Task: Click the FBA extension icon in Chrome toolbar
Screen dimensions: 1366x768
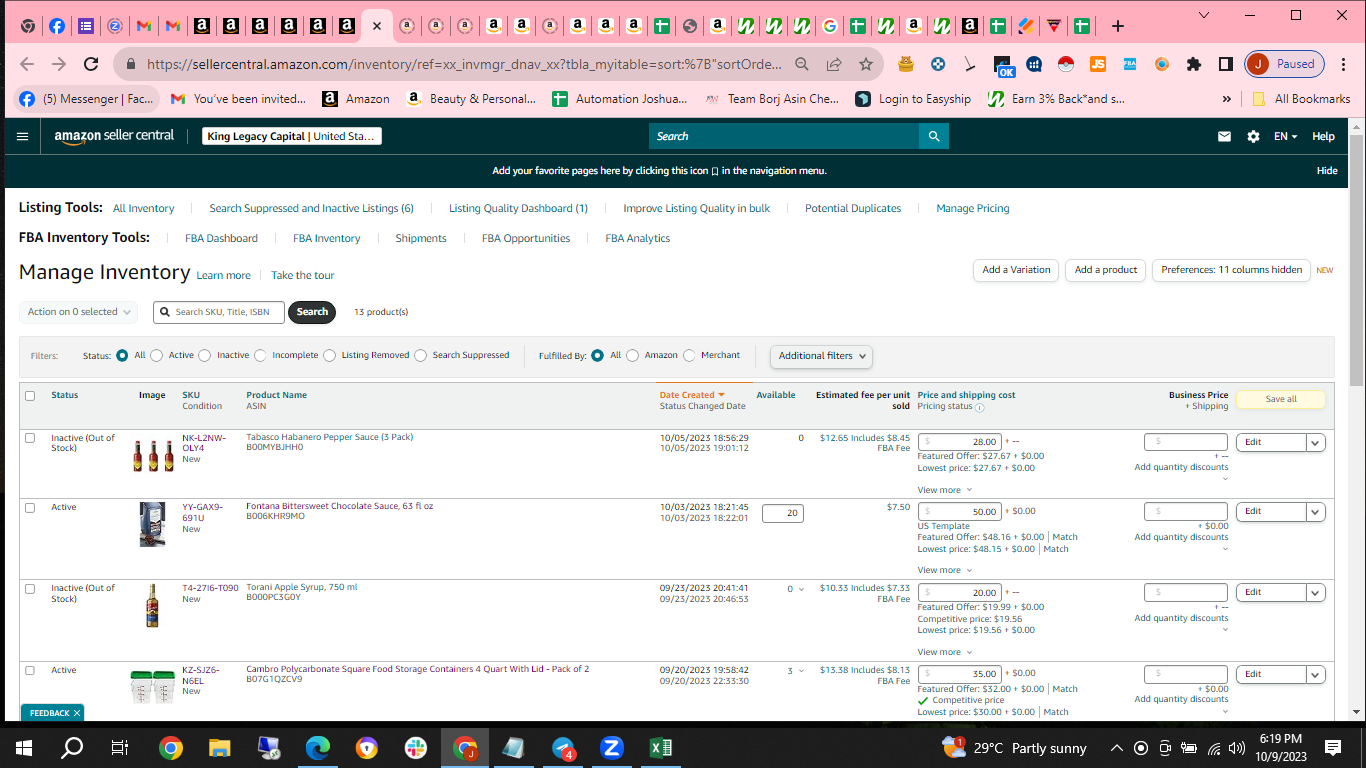Action: point(1129,64)
